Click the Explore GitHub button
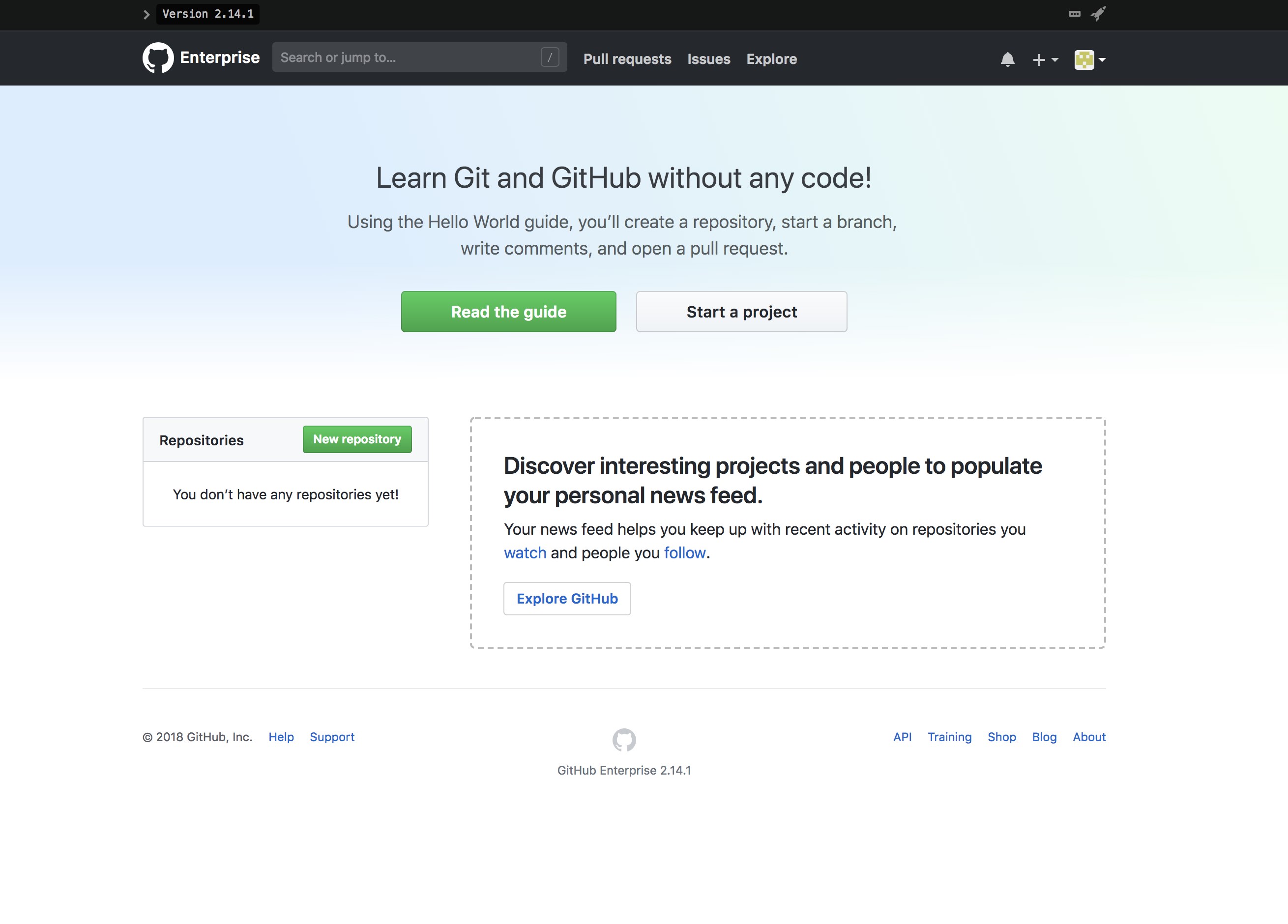1288x924 pixels. click(x=567, y=599)
